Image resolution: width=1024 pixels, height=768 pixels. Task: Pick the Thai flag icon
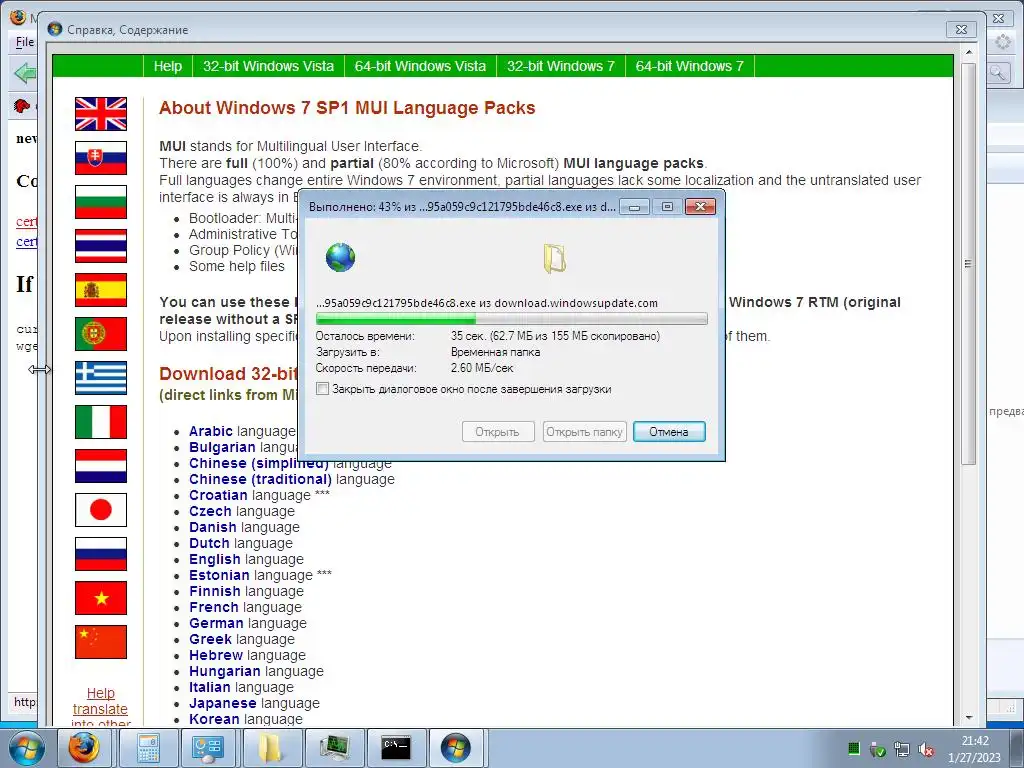(101, 246)
